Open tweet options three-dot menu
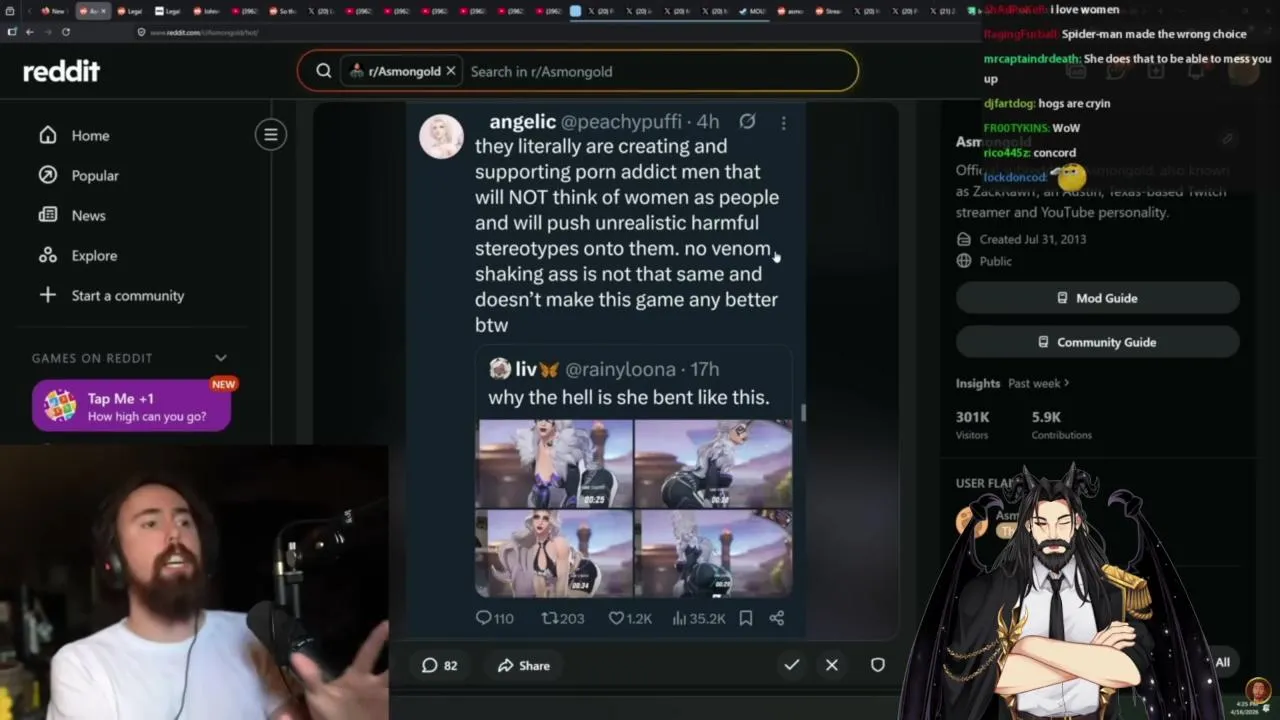This screenshot has width=1280, height=720. pyautogui.click(x=783, y=122)
